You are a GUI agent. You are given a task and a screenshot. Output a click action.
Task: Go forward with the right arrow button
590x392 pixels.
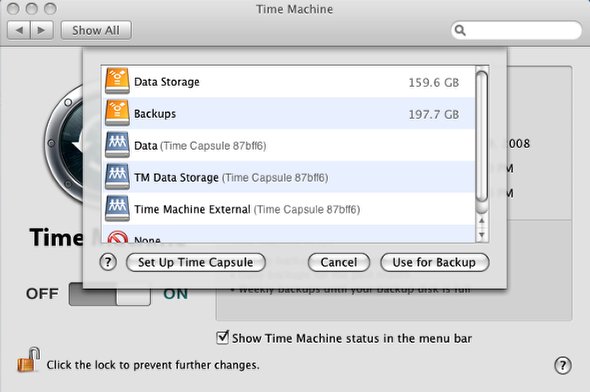pos(42,30)
